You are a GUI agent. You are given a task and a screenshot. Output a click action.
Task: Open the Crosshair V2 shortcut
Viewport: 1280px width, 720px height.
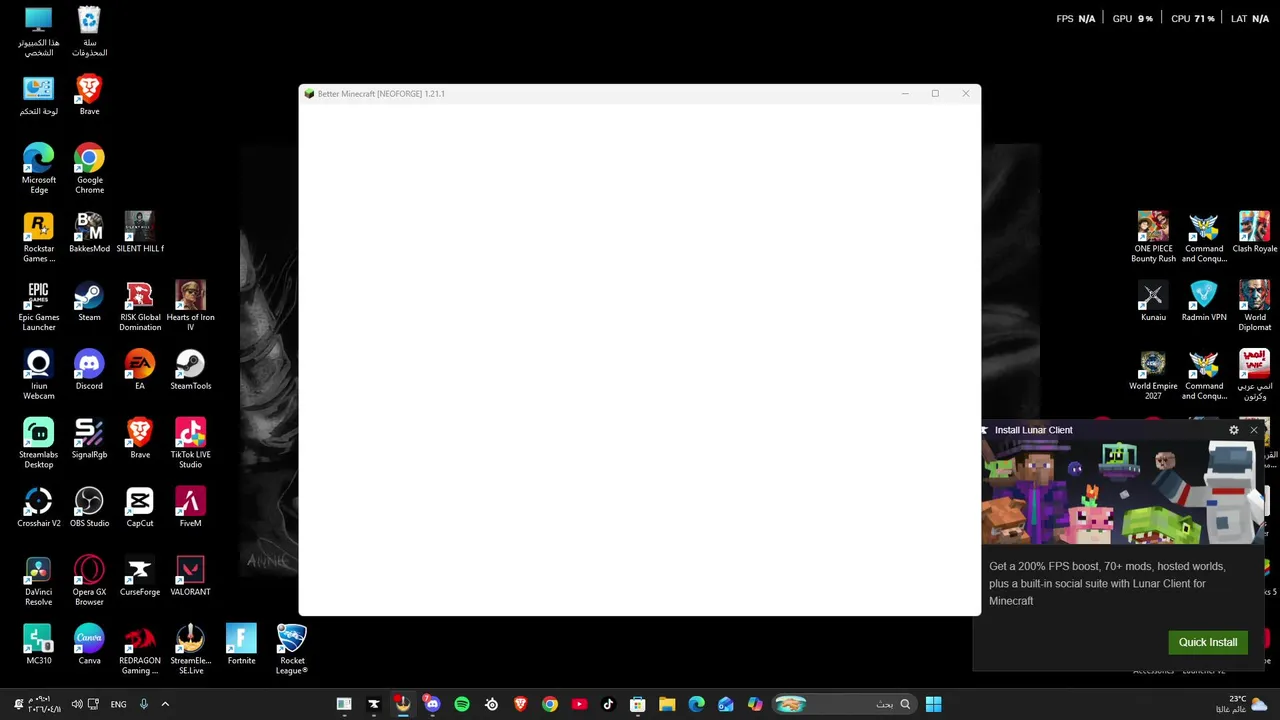(39, 507)
